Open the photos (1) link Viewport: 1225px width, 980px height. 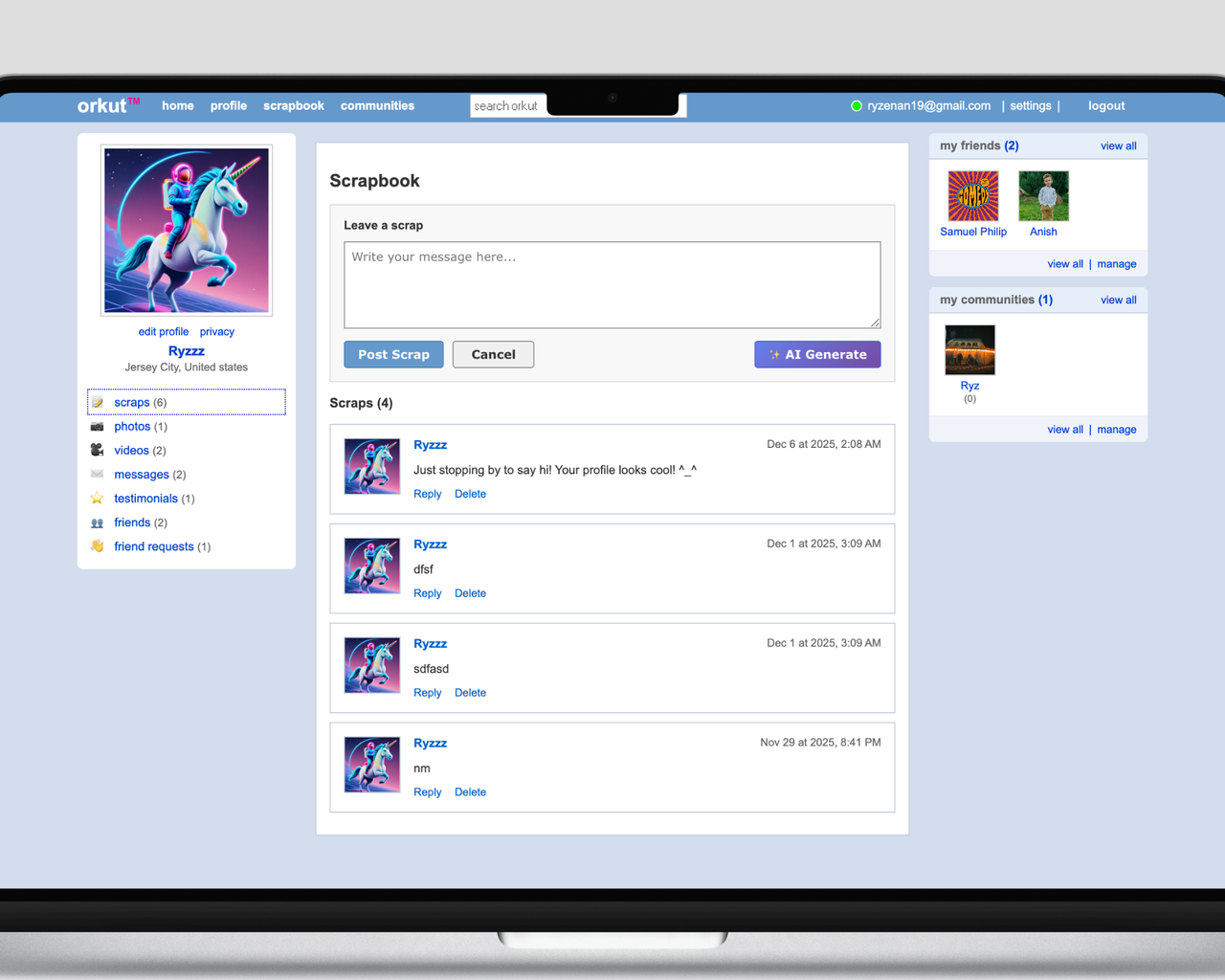coord(141,427)
